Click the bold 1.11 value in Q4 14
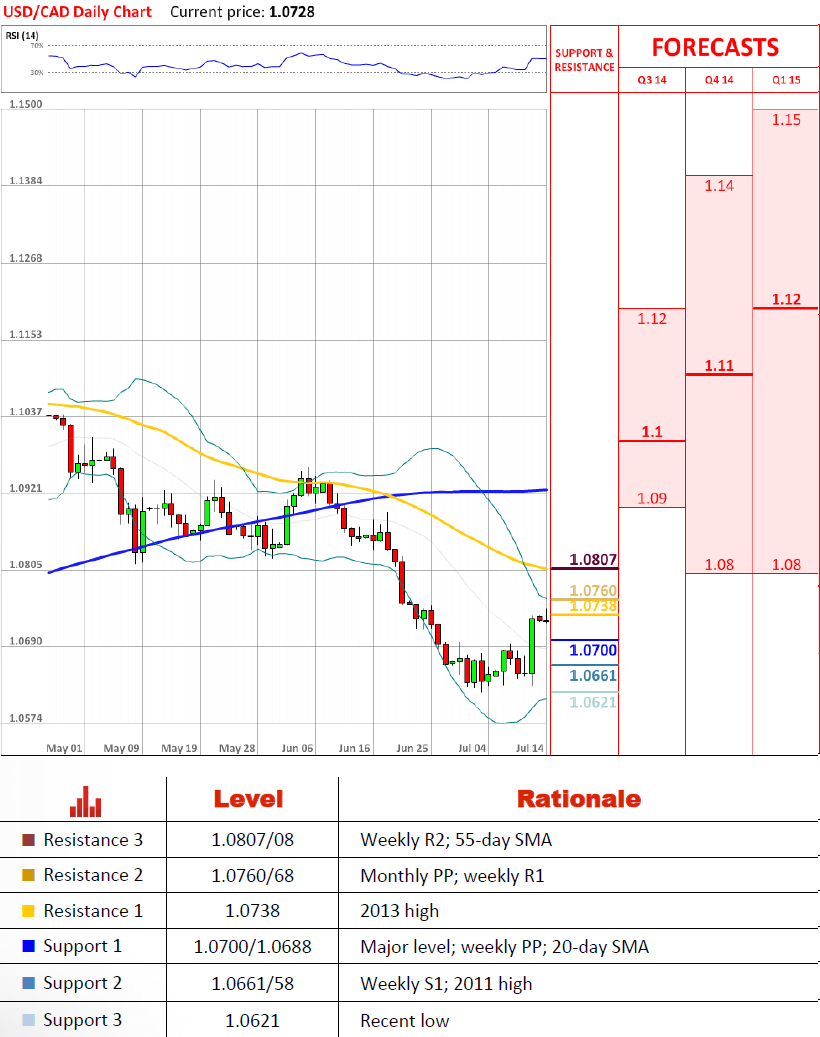 [719, 365]
